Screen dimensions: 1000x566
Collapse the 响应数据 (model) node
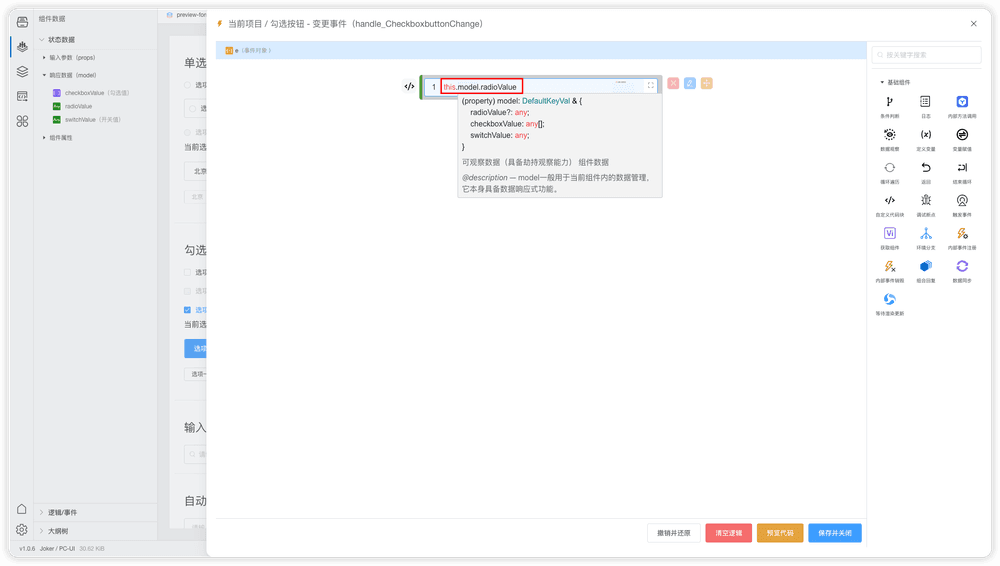tap(44, 75)
